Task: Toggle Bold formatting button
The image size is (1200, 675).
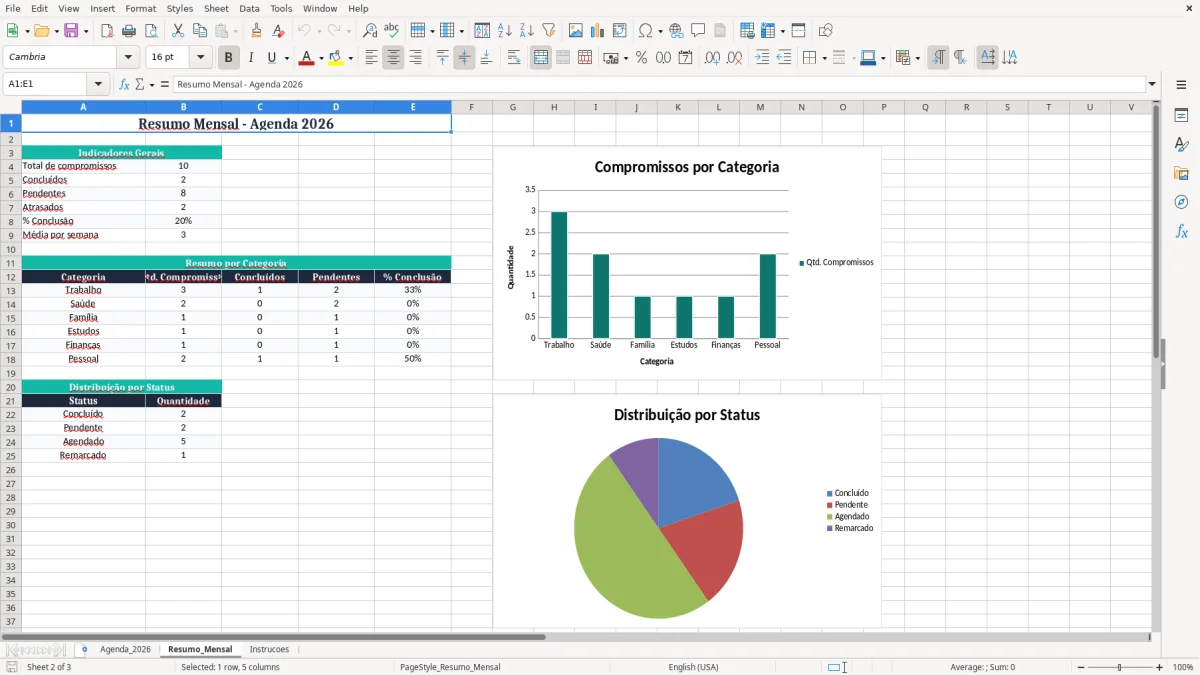Action: point(229,58)
